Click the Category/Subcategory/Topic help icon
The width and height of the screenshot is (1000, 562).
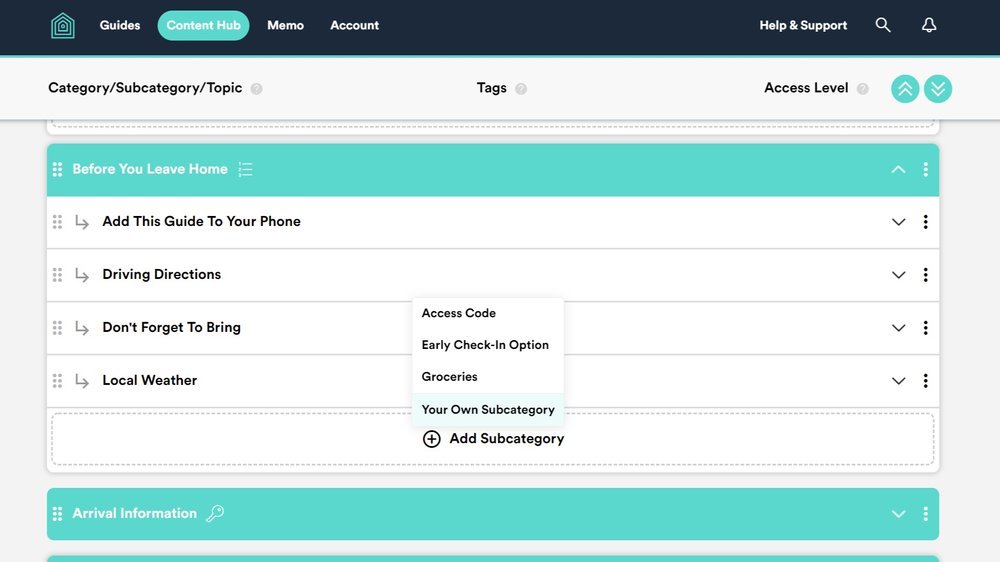(256, 89)
